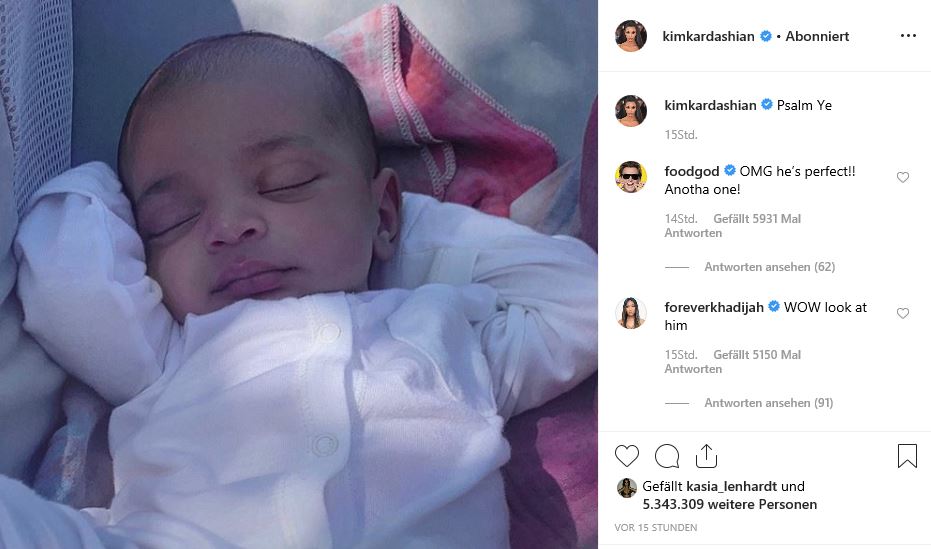
Task: Click verified badge next to header kimkardashian
Action: coord(766,36)
